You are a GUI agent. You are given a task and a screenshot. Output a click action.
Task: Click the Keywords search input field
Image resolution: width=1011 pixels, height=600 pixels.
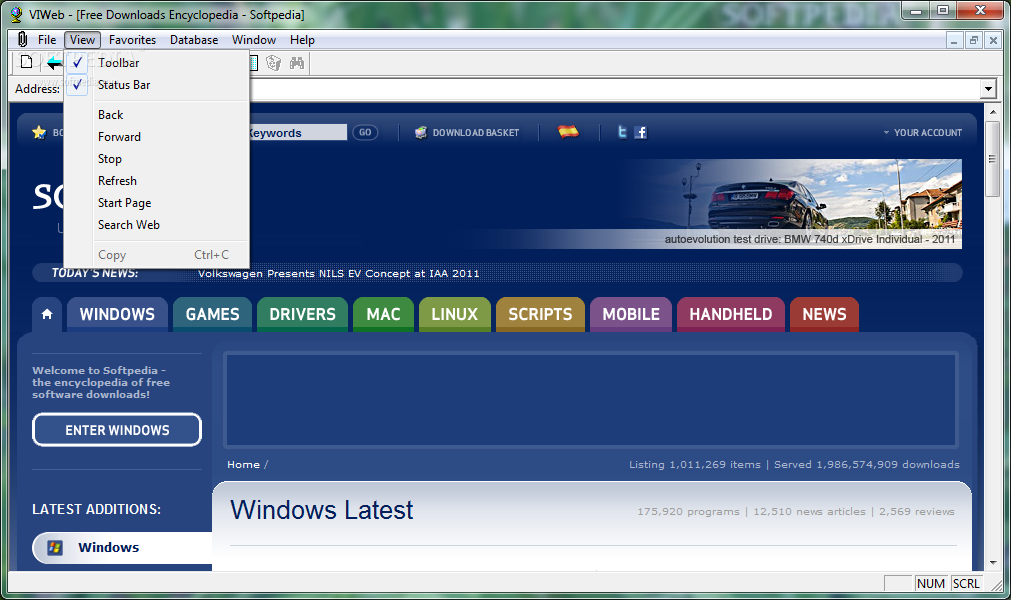pos(298,133)
